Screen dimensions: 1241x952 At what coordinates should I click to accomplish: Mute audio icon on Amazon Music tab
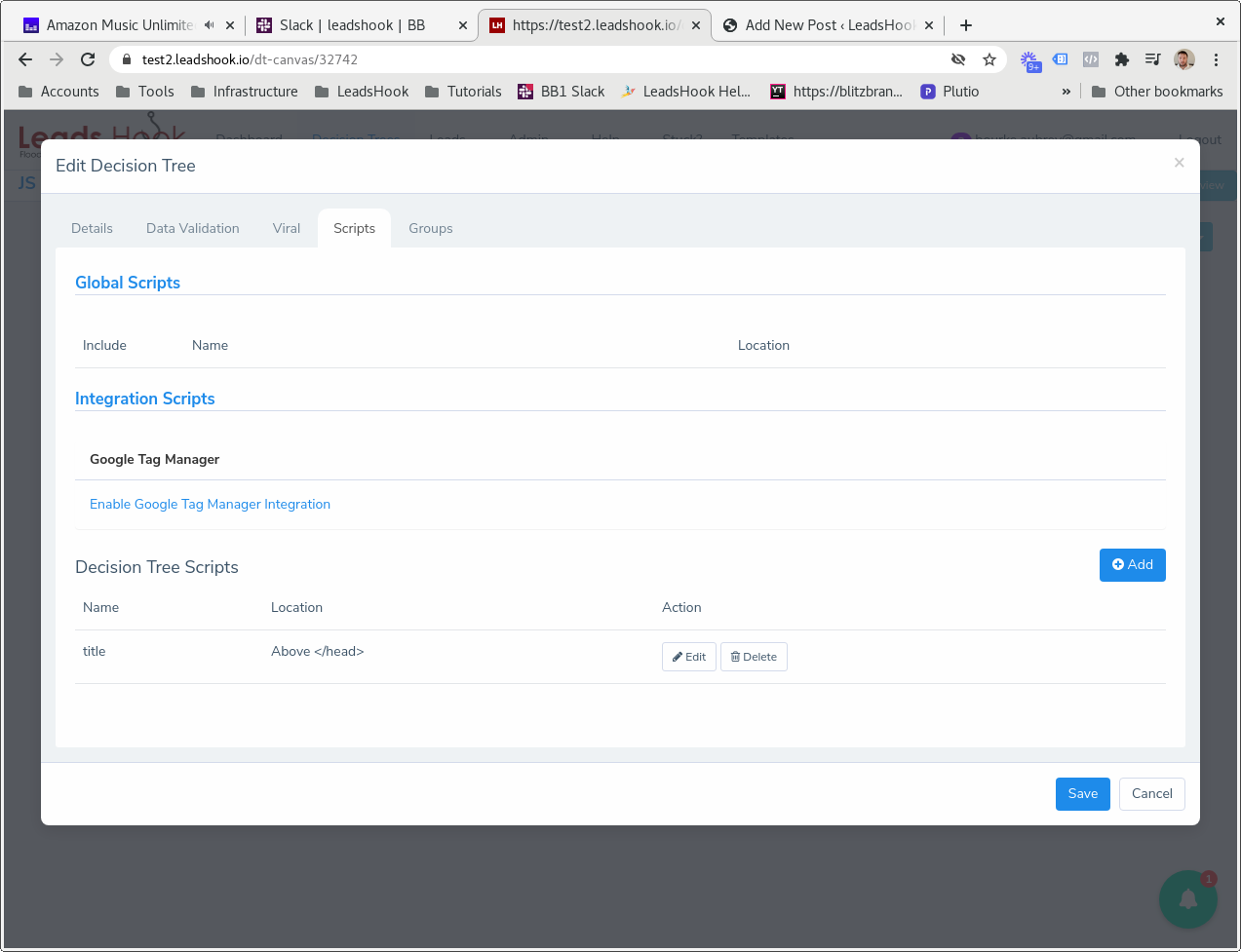[x=209, y=25]
